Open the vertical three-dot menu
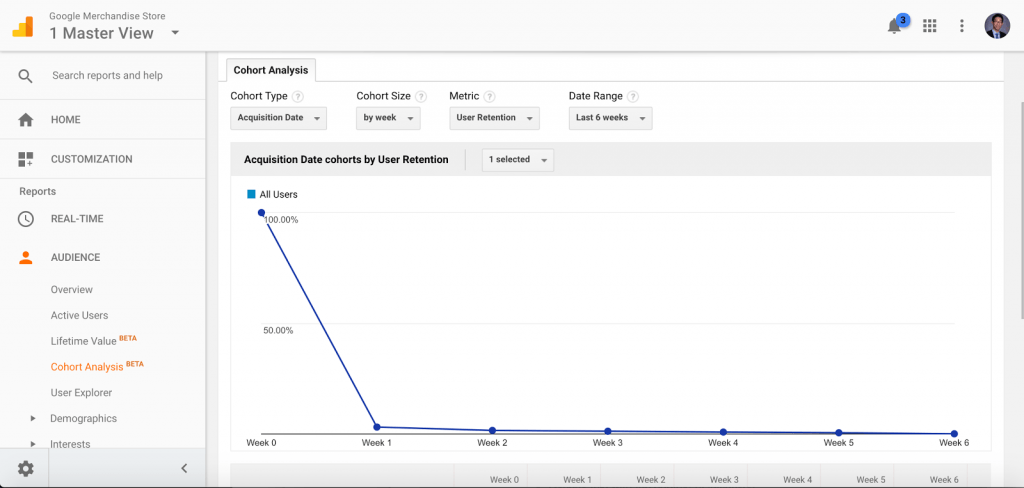 pos(961,25)
